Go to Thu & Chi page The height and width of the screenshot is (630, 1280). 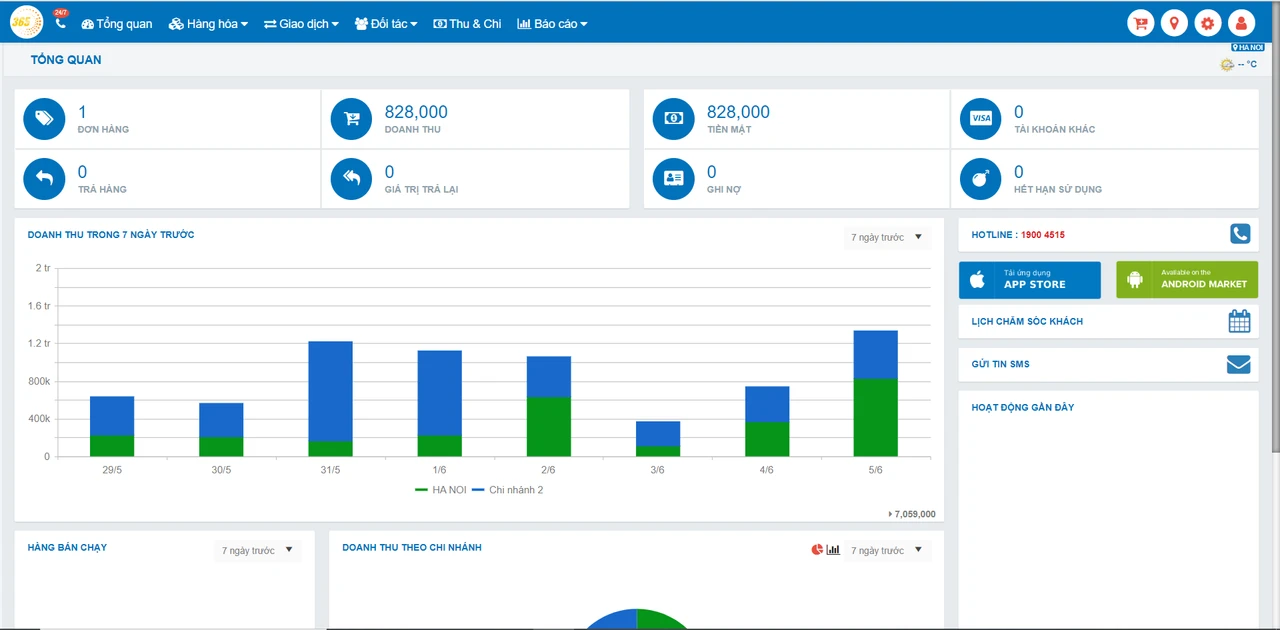(x=467, y=23)
